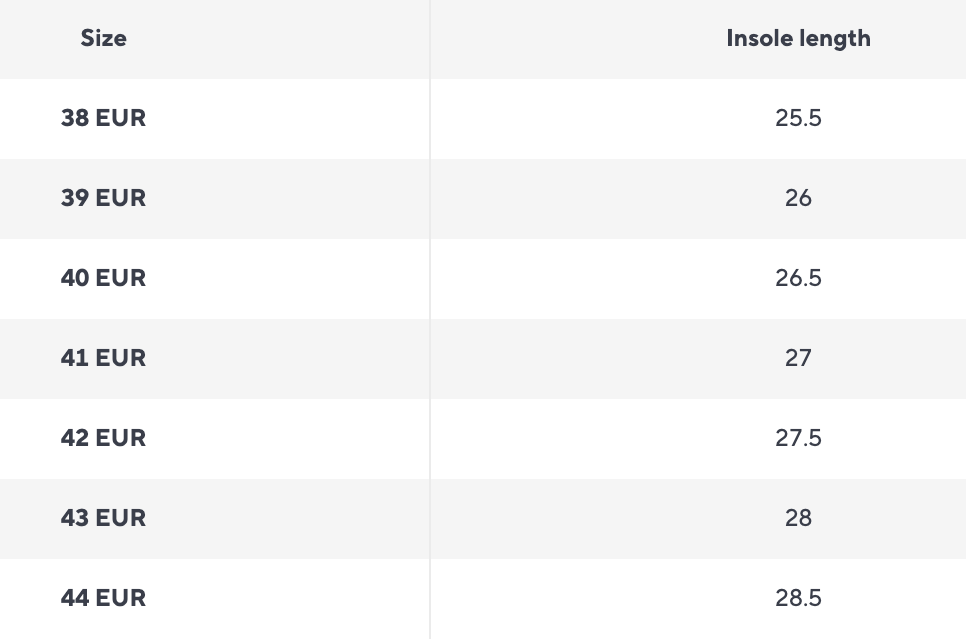Click the Size column header

103,38
